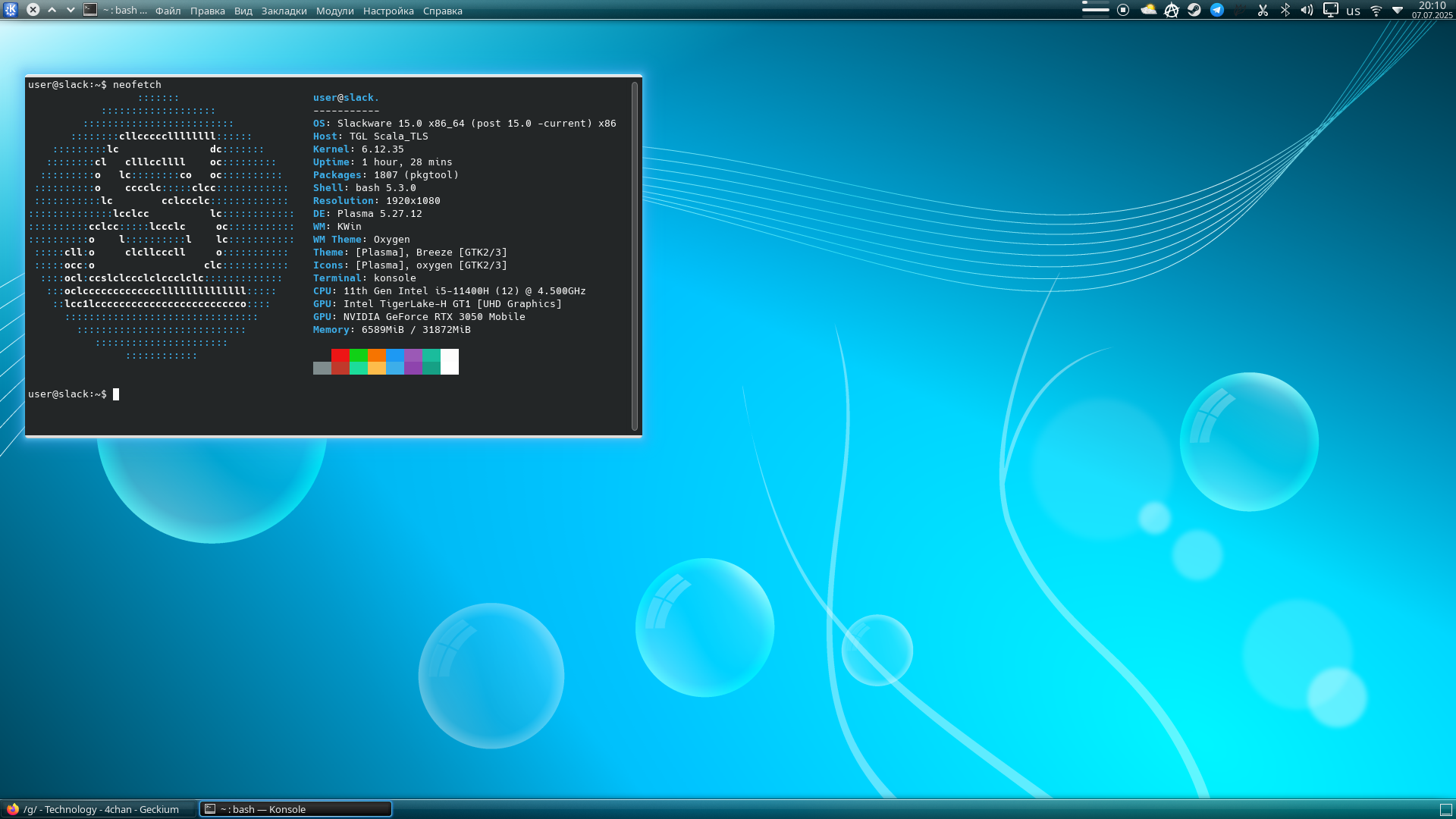Open the weather widget in the tray

(1148, 10)
